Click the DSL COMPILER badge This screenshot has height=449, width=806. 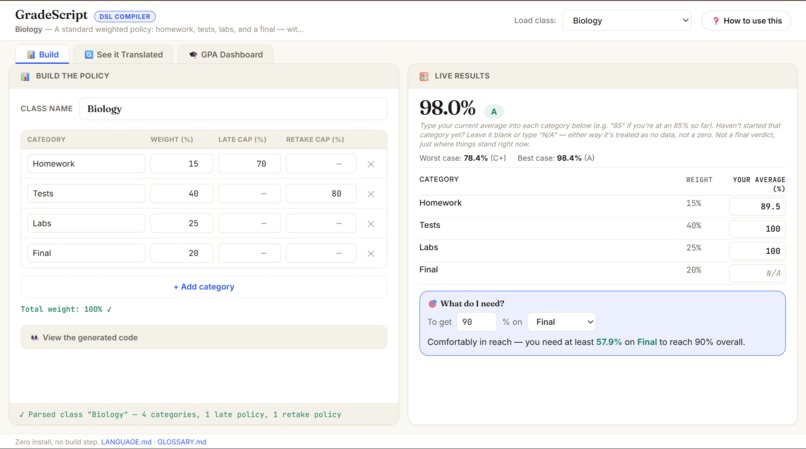125,16
